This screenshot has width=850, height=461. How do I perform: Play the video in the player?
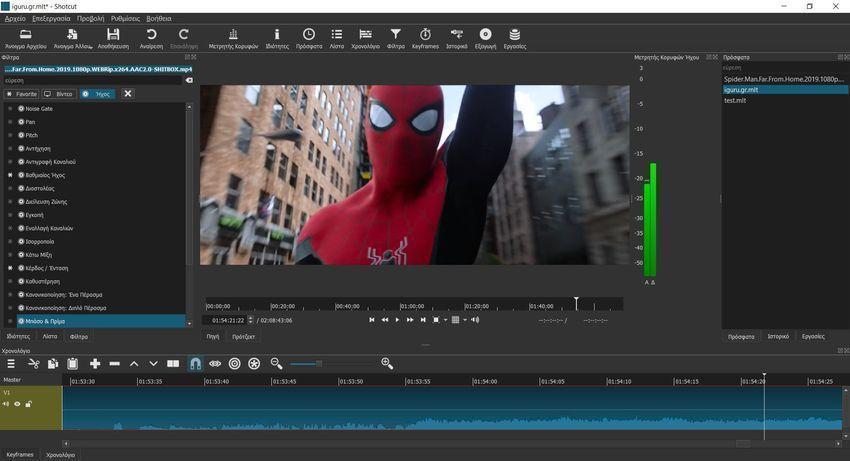397,320
